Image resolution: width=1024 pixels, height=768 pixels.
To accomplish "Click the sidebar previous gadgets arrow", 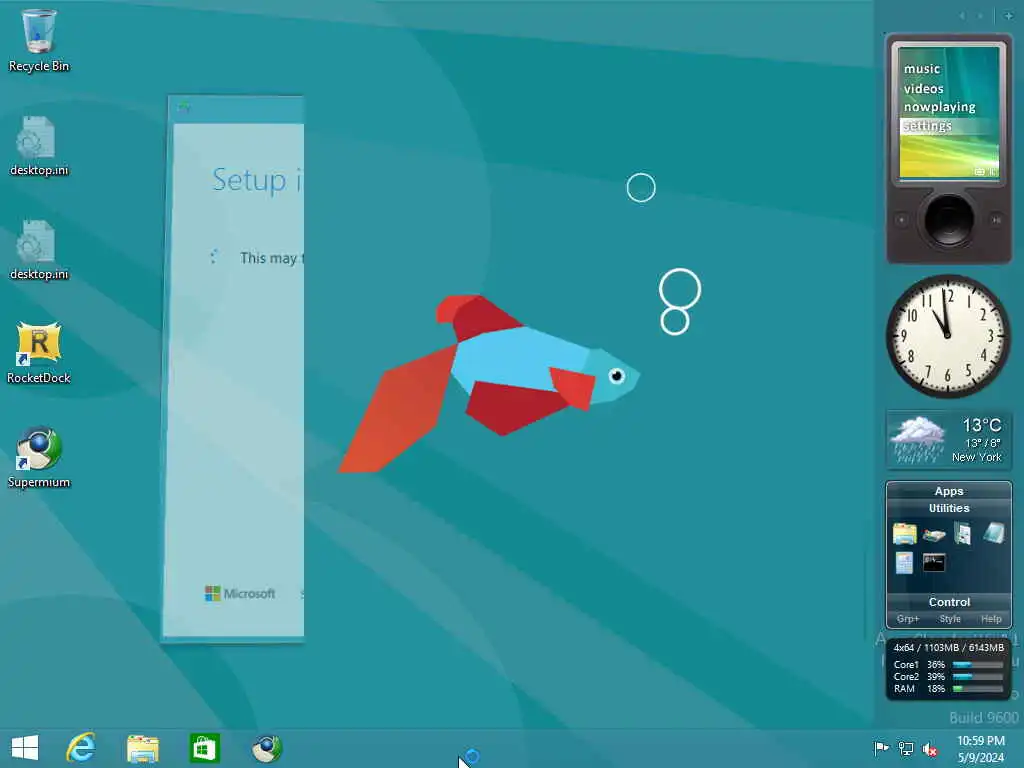I will tap(963, 16).
